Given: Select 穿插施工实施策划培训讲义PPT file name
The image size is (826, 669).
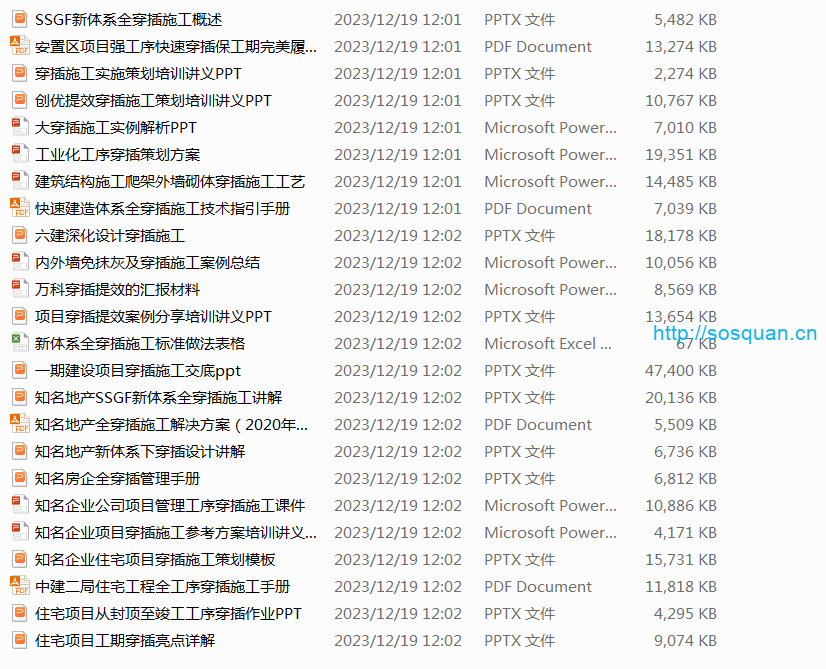Looking at the screenshot, I should click(x=138, y=73).
